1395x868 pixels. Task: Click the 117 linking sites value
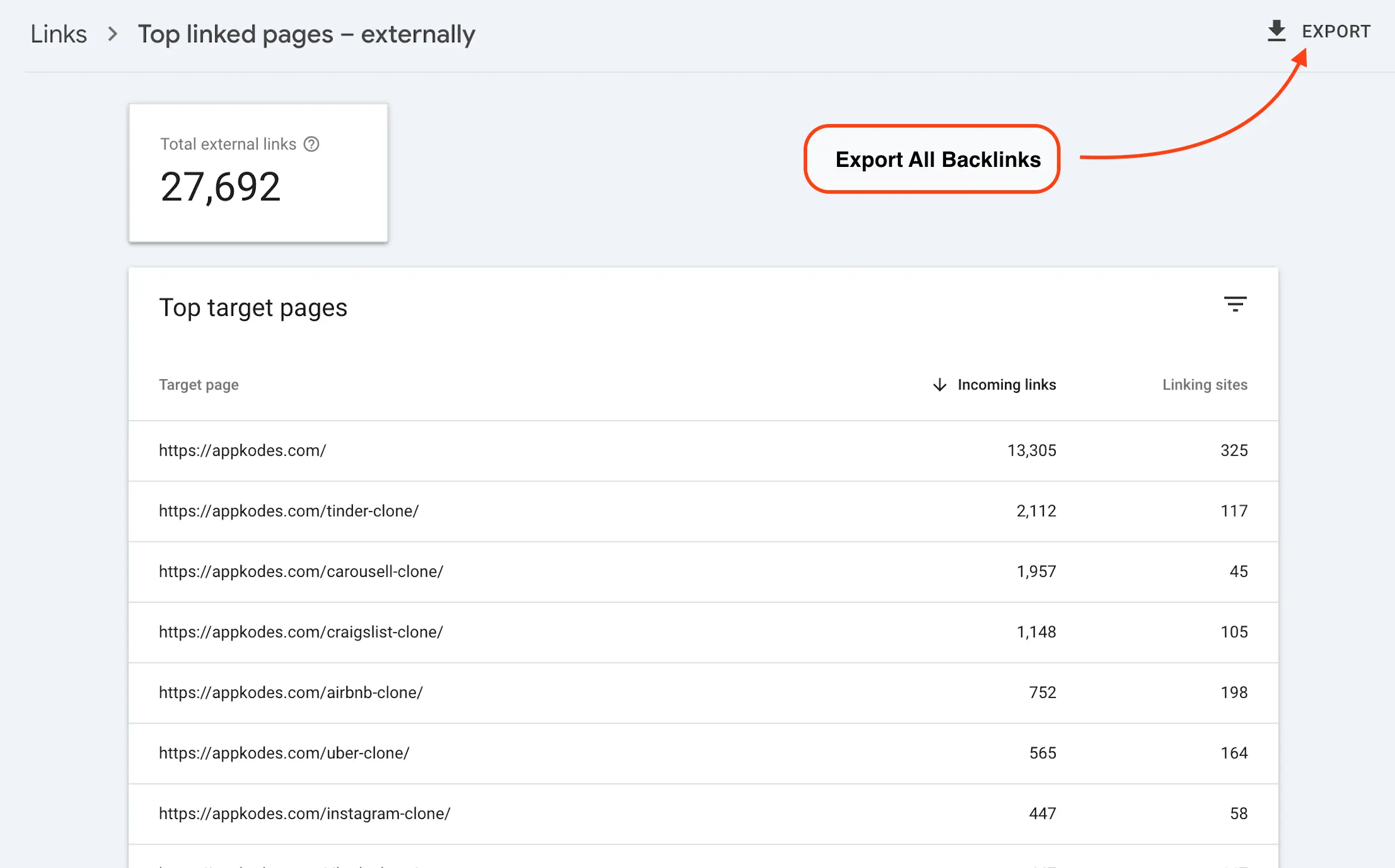[x=1234, y=511]
